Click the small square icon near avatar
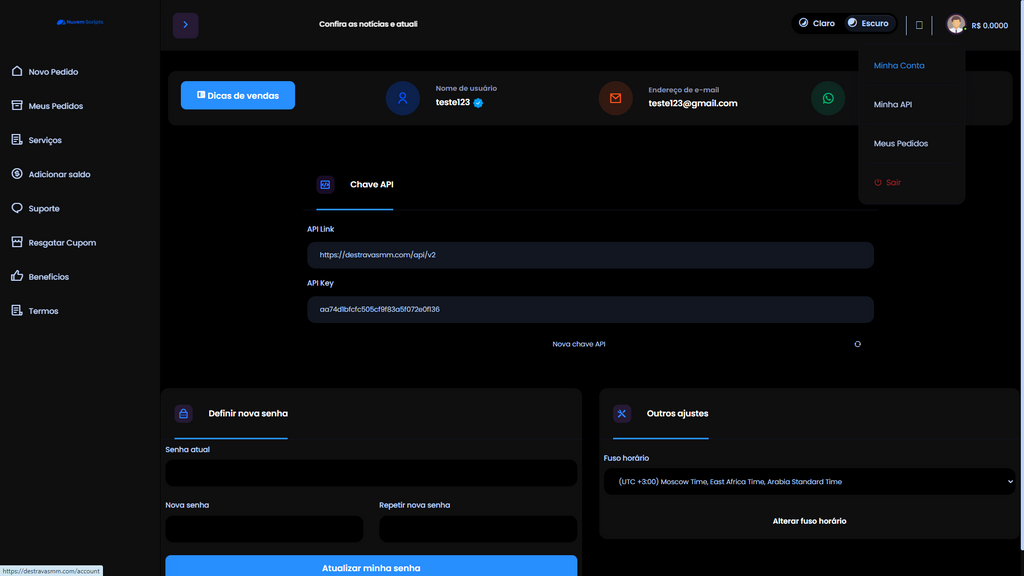 [919, 25]
